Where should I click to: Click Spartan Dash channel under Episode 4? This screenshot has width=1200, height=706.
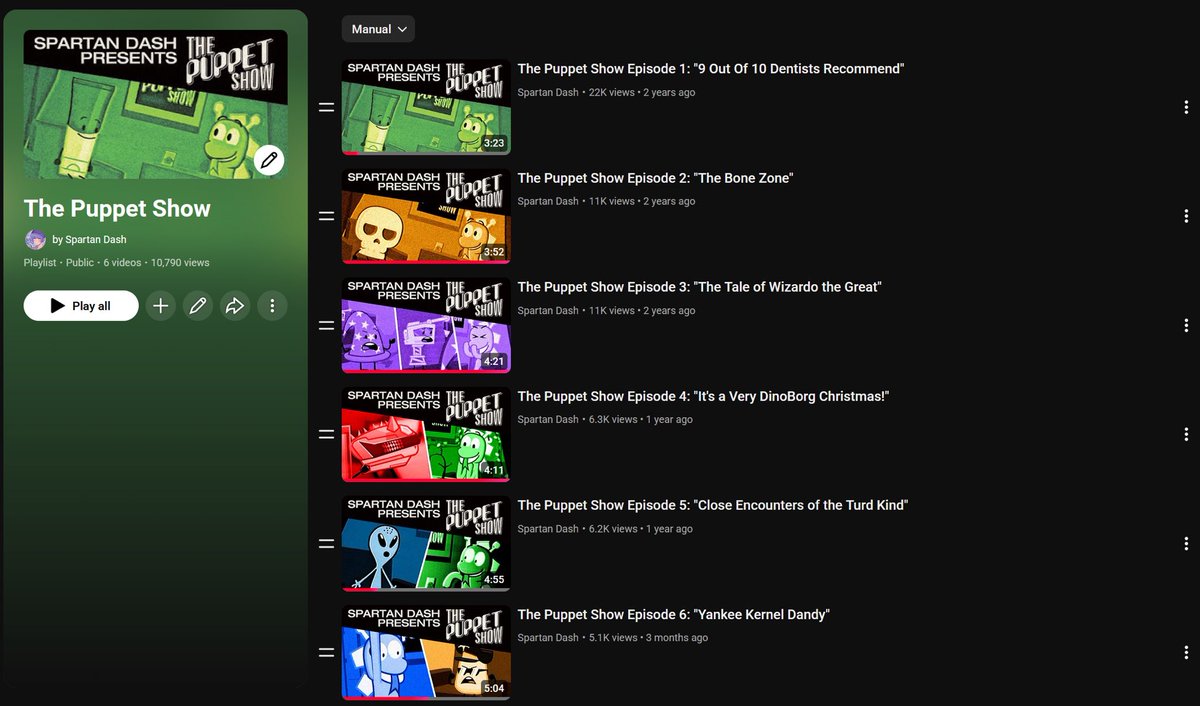pos(548,419)
